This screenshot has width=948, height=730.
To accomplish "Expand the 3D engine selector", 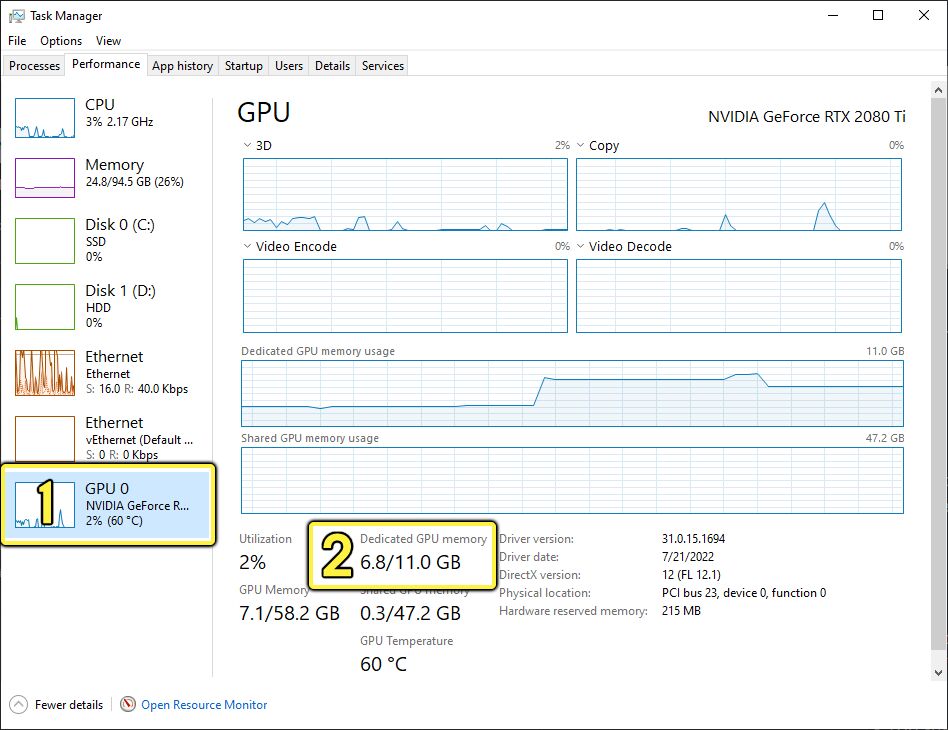I will [x=244, y=145].
